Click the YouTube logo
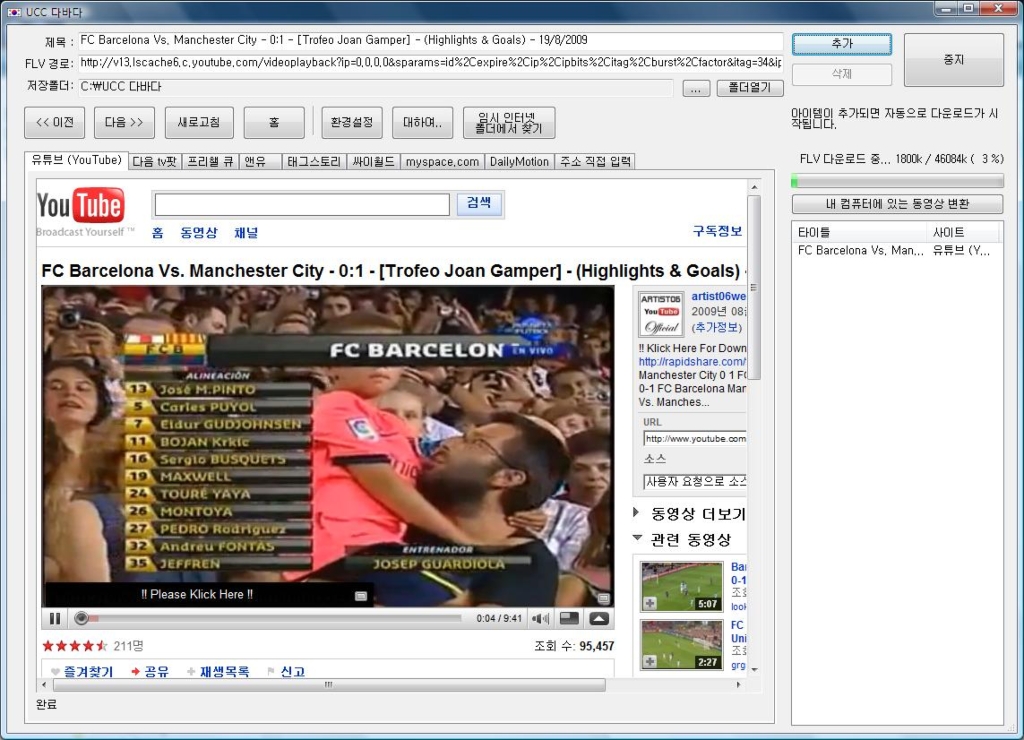 click(80, 206)
